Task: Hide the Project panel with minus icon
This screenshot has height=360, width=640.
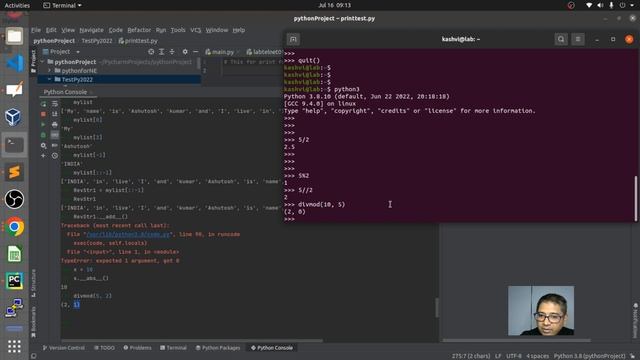Action: 196,52
